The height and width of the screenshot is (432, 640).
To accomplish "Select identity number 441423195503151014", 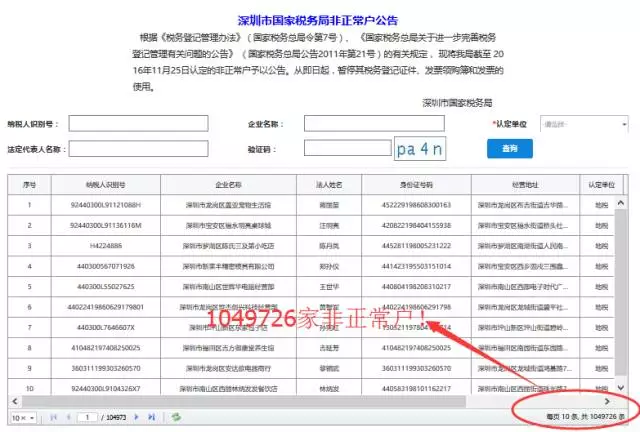I will 416,266.
